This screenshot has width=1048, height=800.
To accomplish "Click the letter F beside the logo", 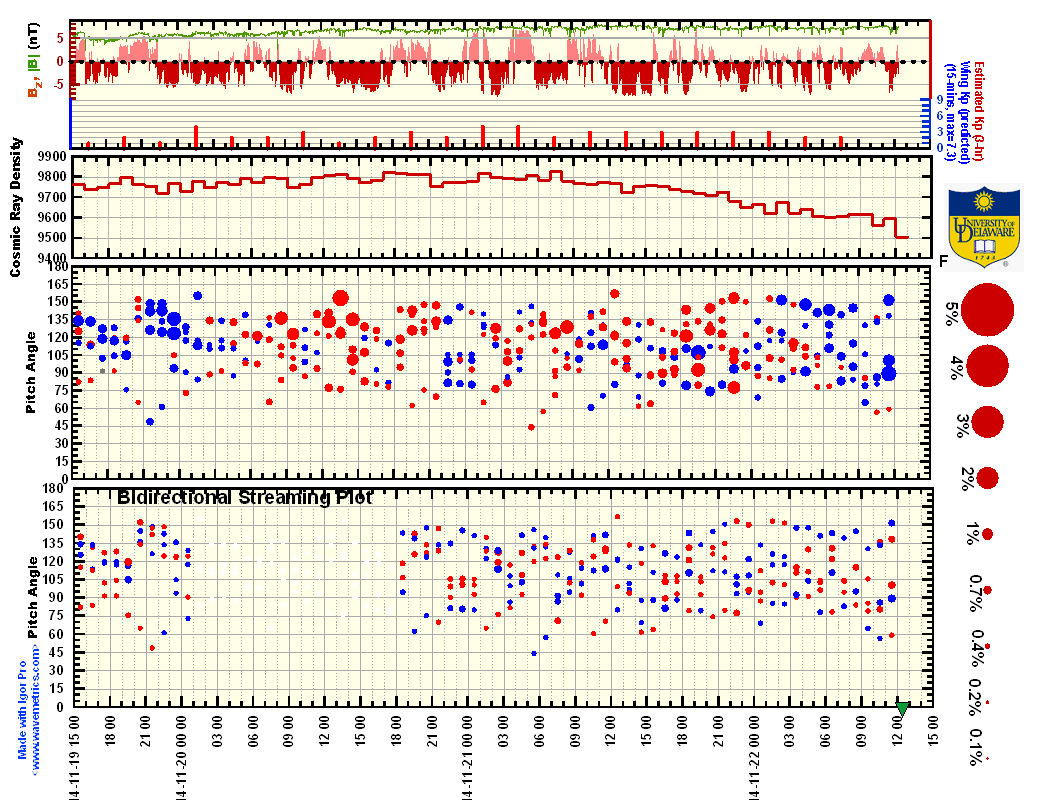I will point(944,261).
